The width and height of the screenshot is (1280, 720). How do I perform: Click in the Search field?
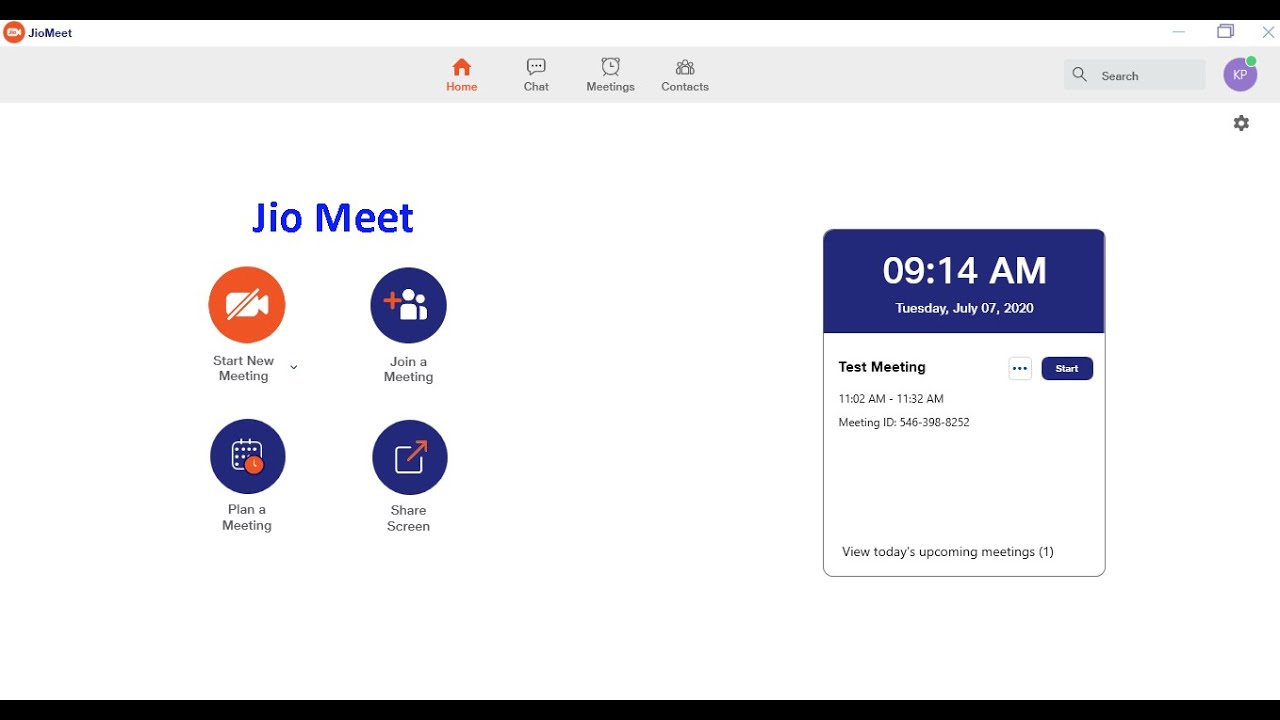pyautogui.click(x=1135, y=75)
